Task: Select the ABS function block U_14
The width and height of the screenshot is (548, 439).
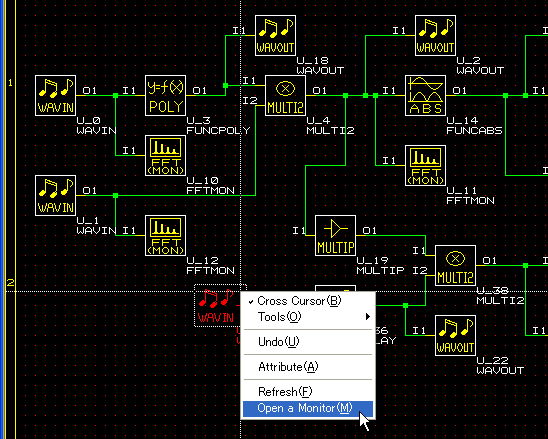Action: (425, 95)
